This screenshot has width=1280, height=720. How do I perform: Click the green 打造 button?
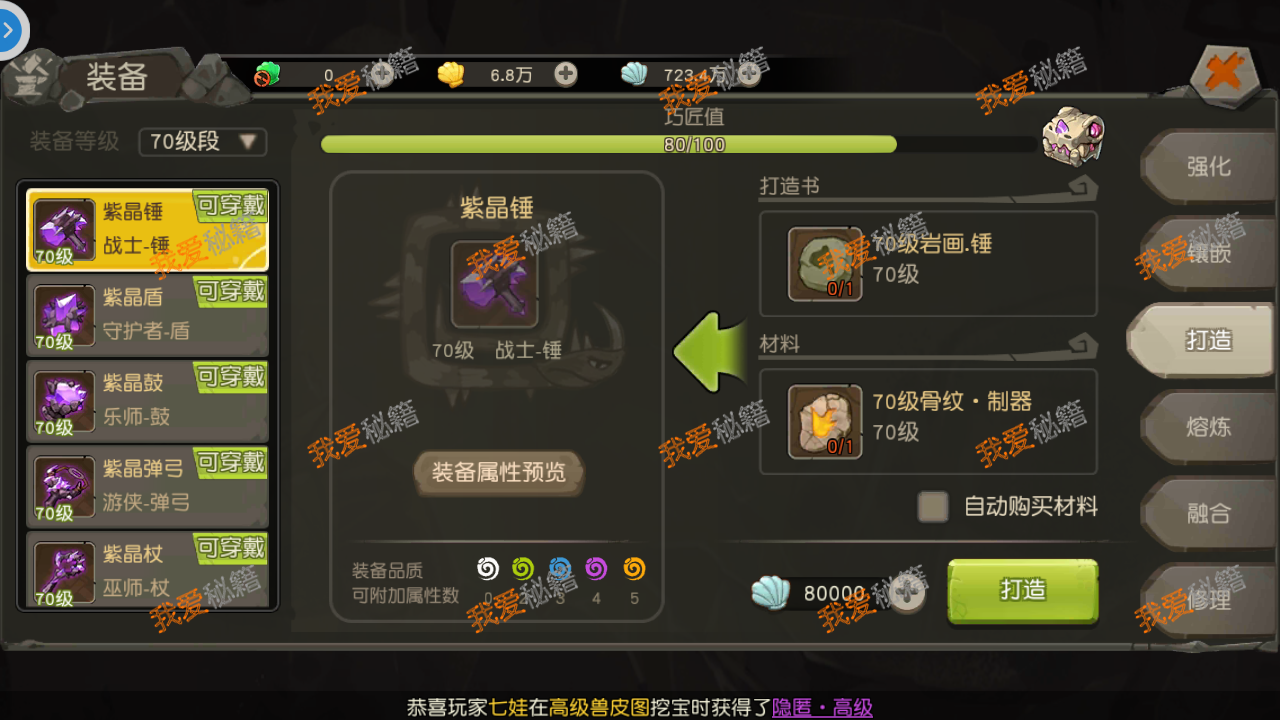pos(1023,591)
